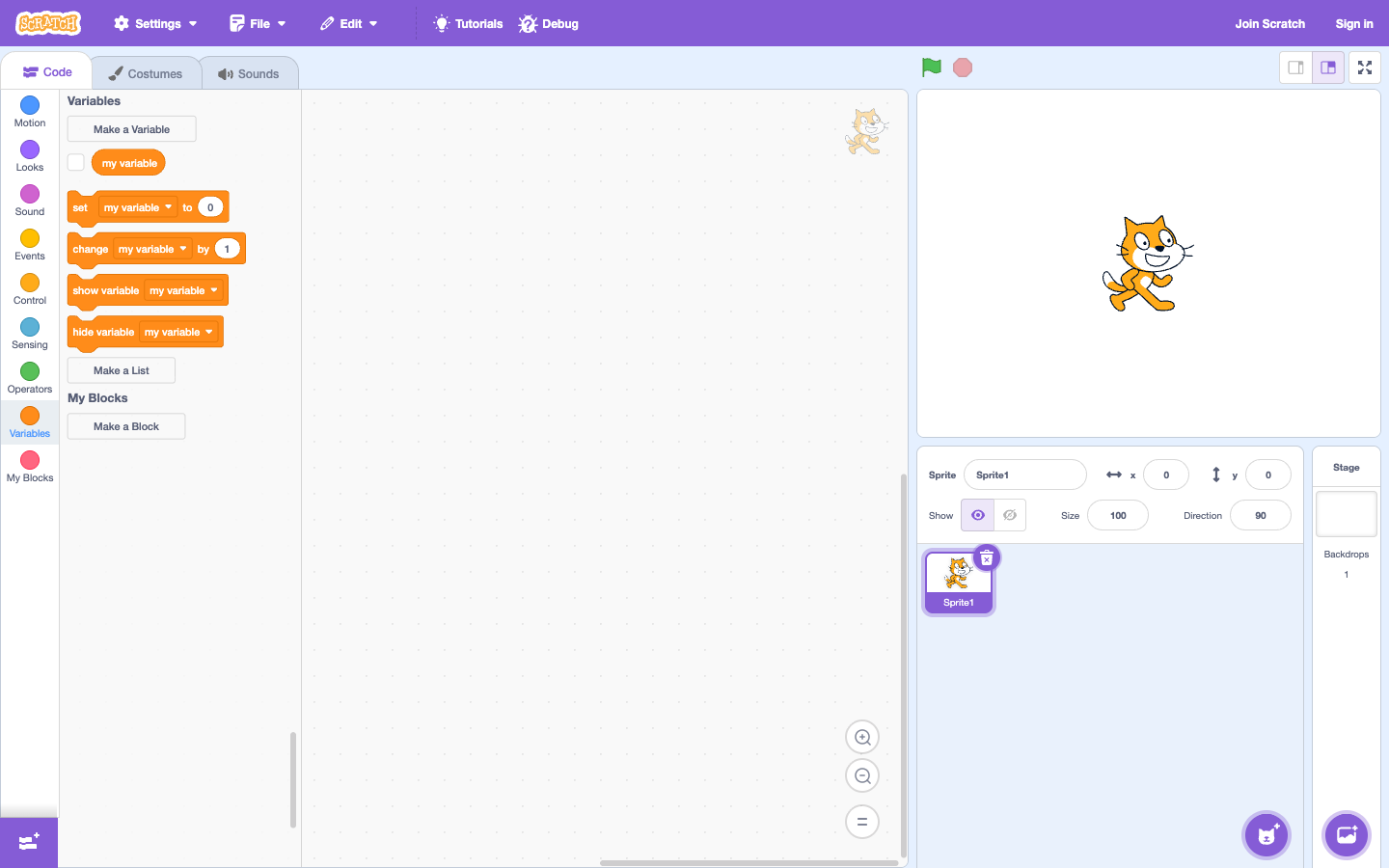The image size is (1389, 868).
Task: Click Join Scratch link
Action: click(1269, 23)
